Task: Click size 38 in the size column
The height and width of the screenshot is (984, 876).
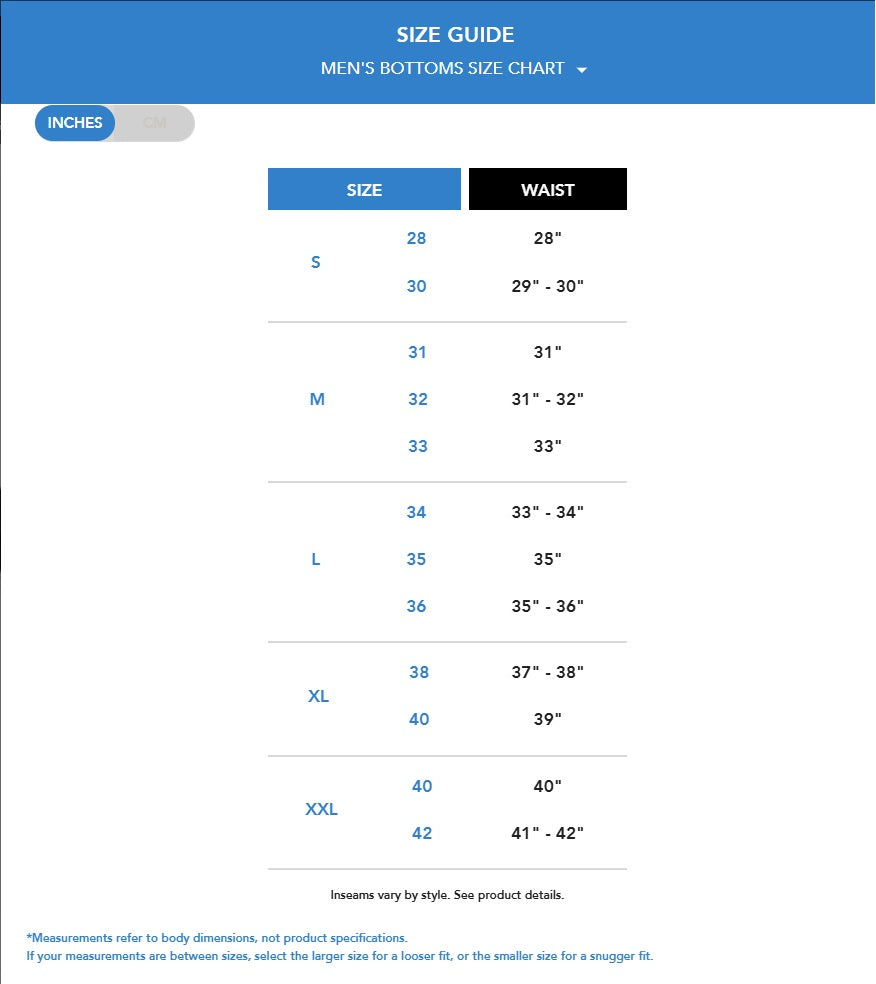Action: tap(419, 673)
